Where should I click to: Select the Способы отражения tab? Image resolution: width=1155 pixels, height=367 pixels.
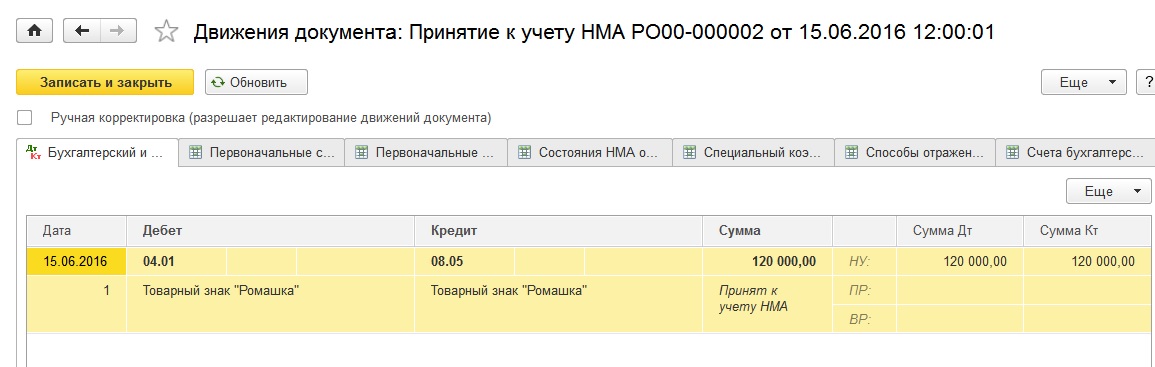tap(915, 153)
